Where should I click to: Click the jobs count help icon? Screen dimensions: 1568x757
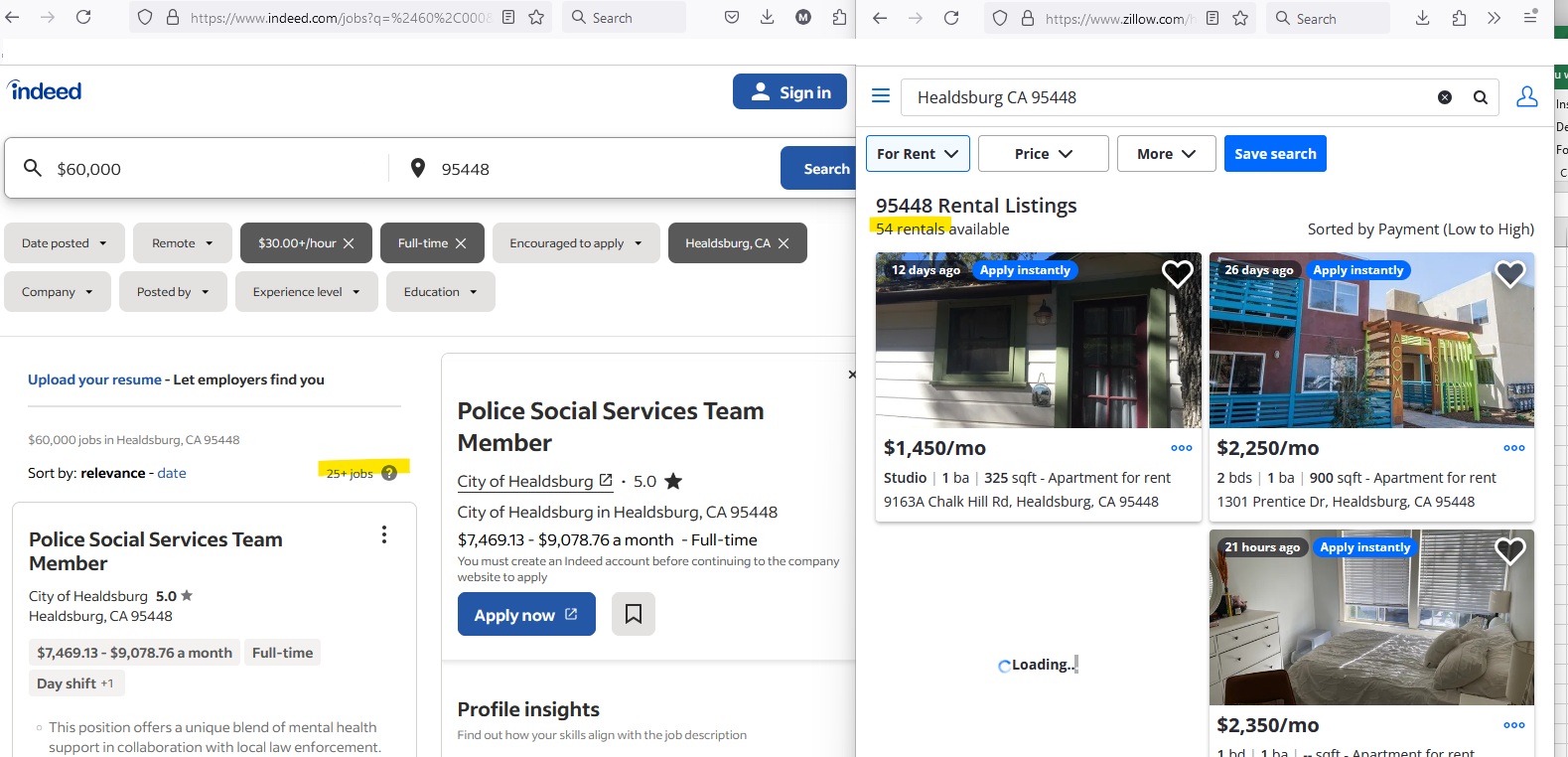pos(389,473)
